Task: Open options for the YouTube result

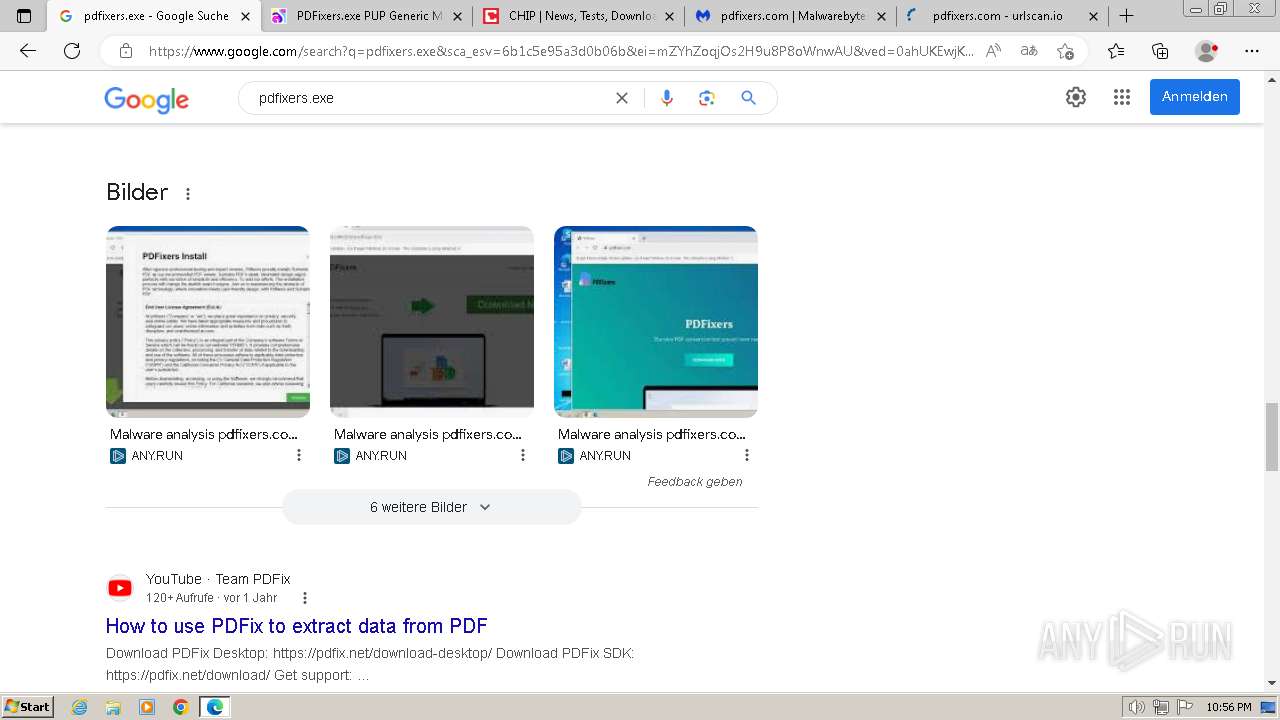Action: pyautogui.click(x=305, y=598)
